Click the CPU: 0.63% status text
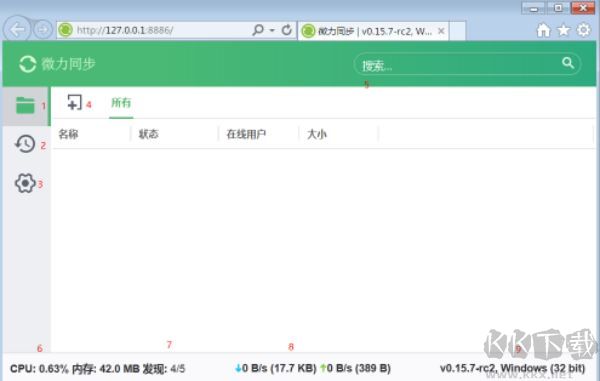The height and width of the screenshot is (381, 600). click(39, 369)
